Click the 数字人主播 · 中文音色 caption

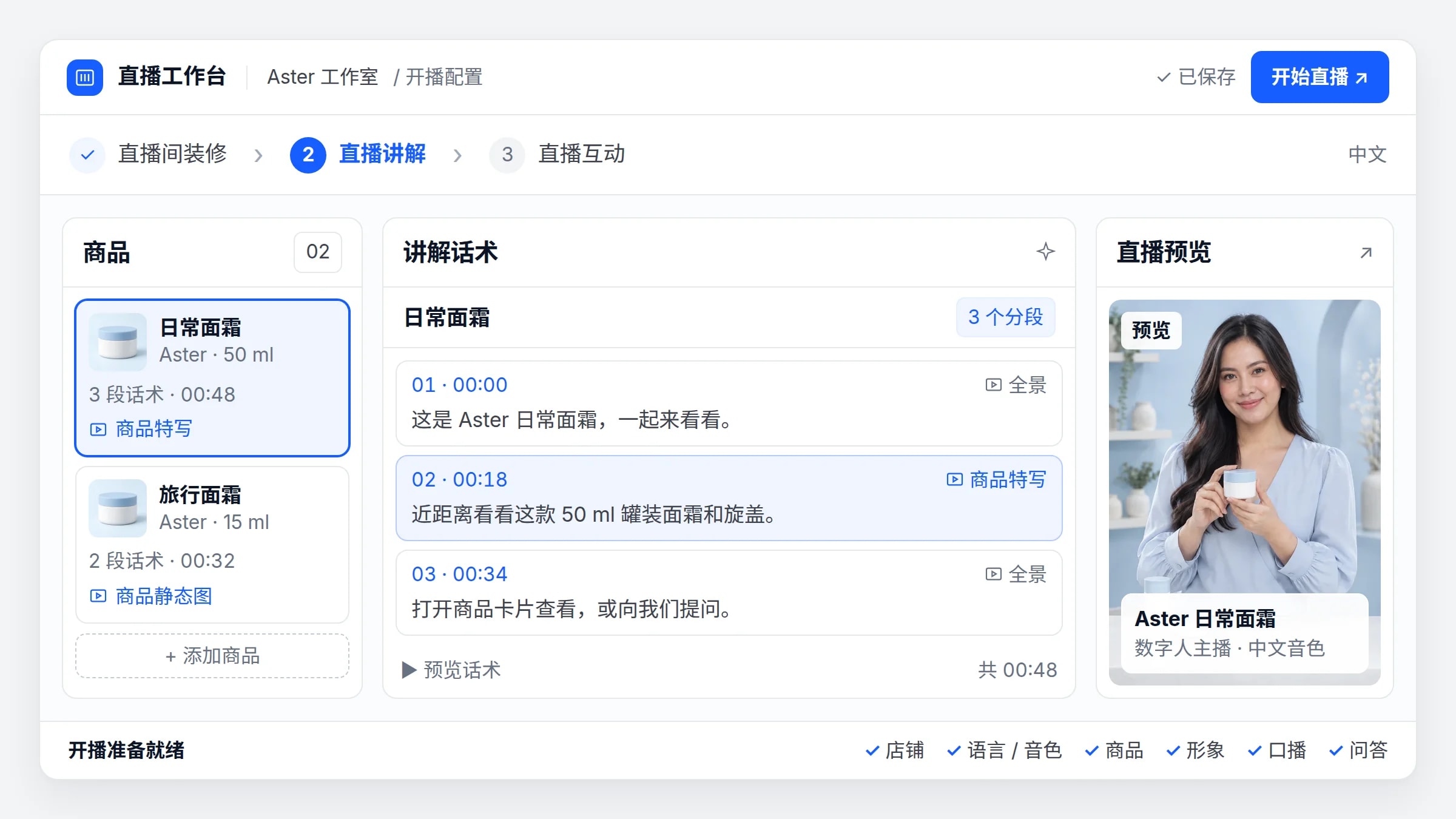tap(1230, 649)
